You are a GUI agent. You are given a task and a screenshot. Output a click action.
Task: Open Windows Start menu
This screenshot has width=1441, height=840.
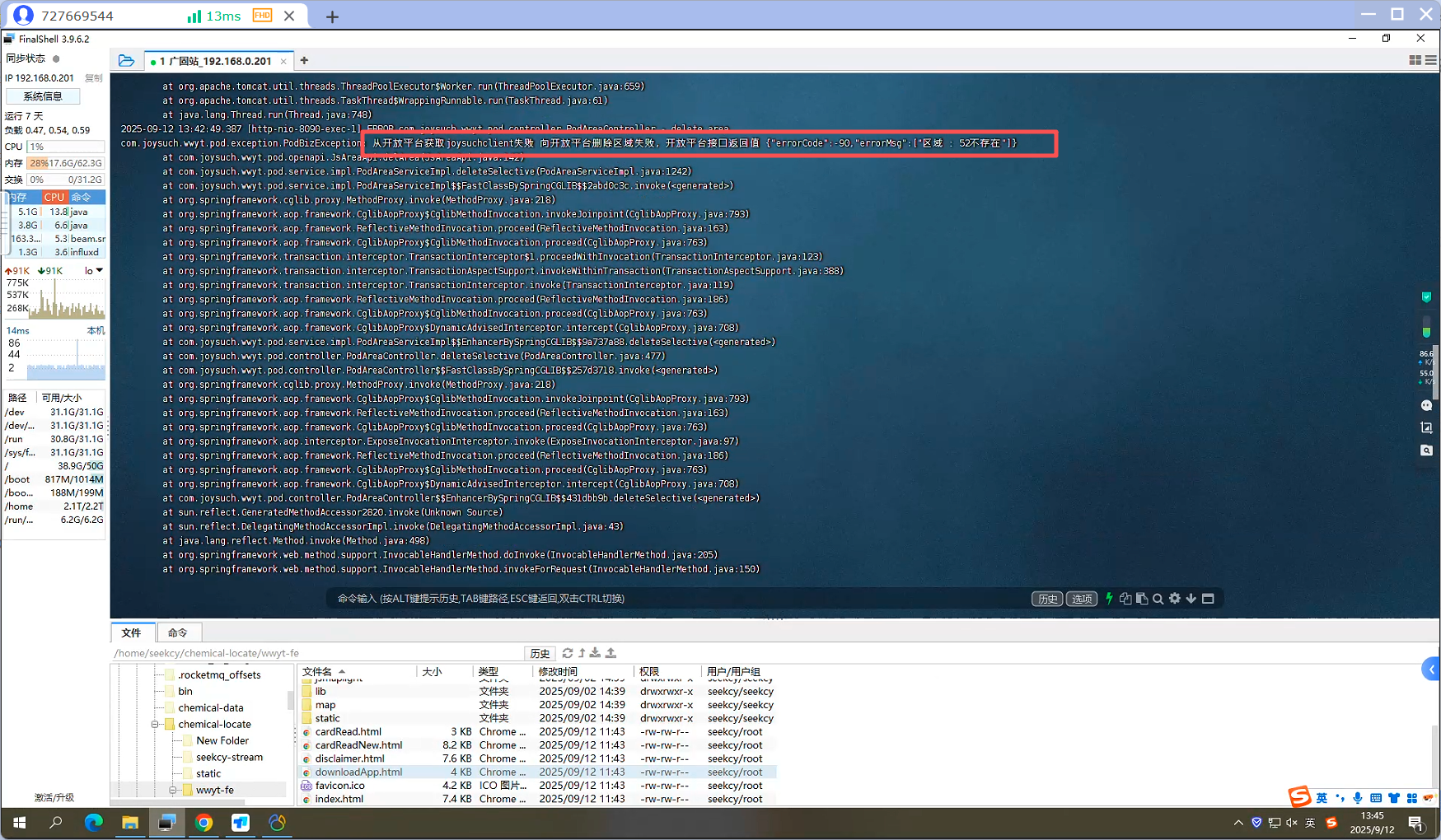pyautogui.click(x=19, y=823)
